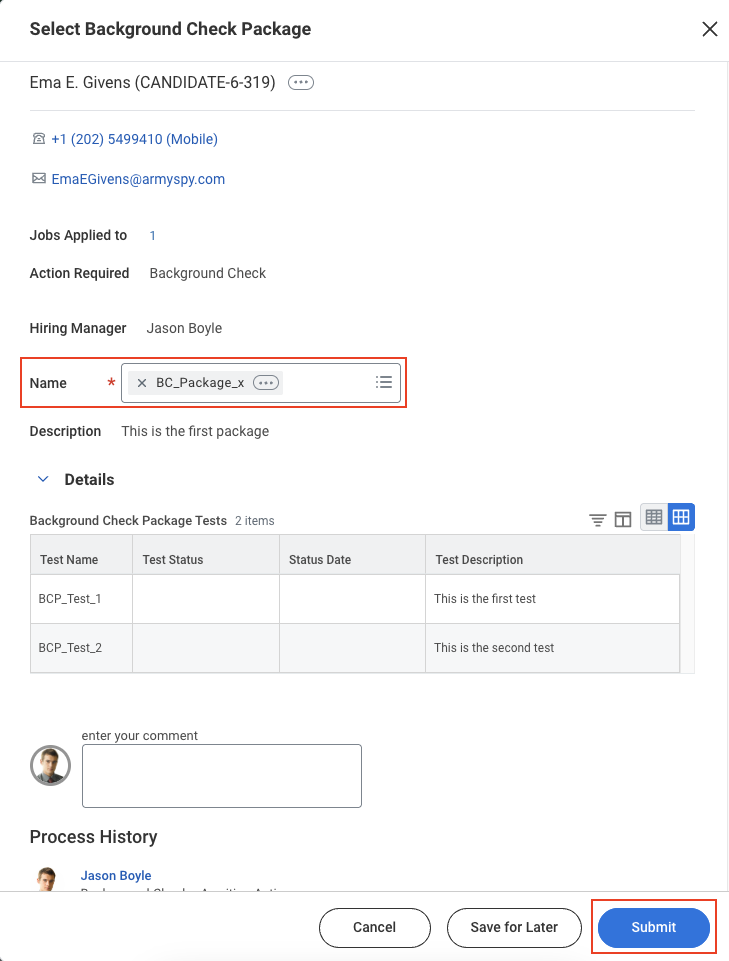
Task: Click 'This is the first test' cell
Action: click(x=552, y=599)
